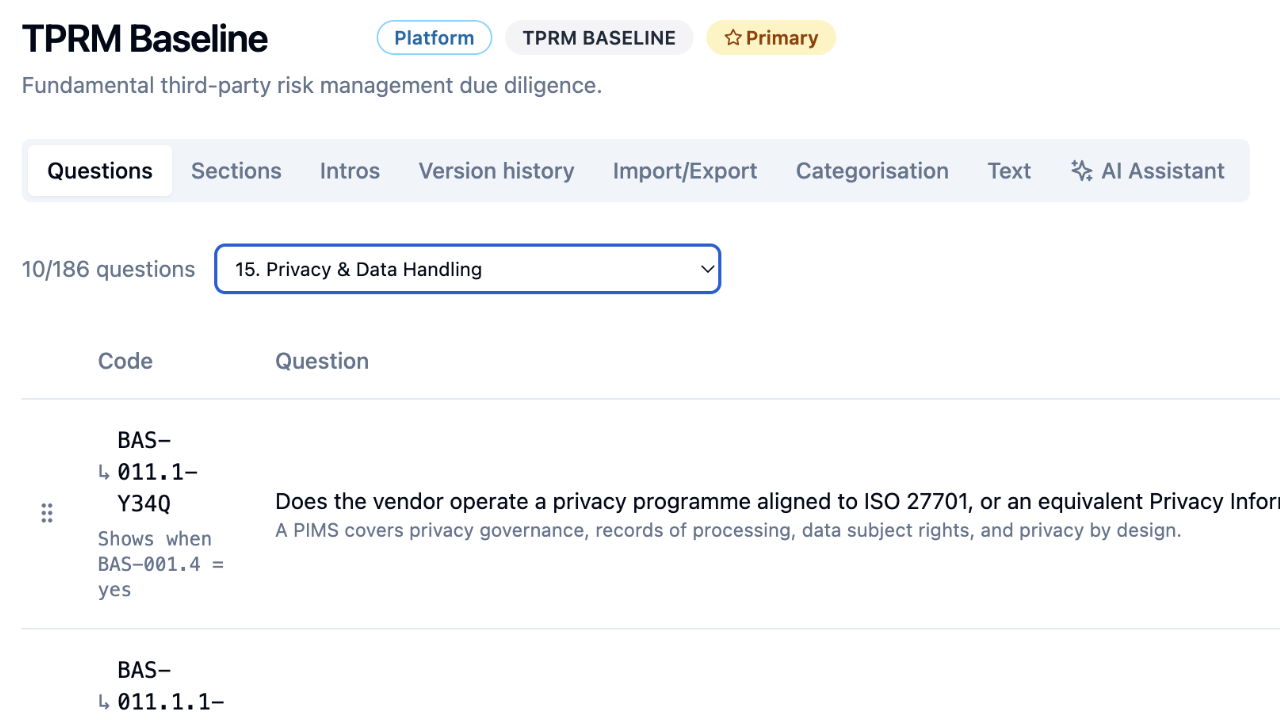Click the drag handle icon for BAS-011.1-Y34Q
The width and height of the screenshot is (1280, 720).
coord(47,513)
